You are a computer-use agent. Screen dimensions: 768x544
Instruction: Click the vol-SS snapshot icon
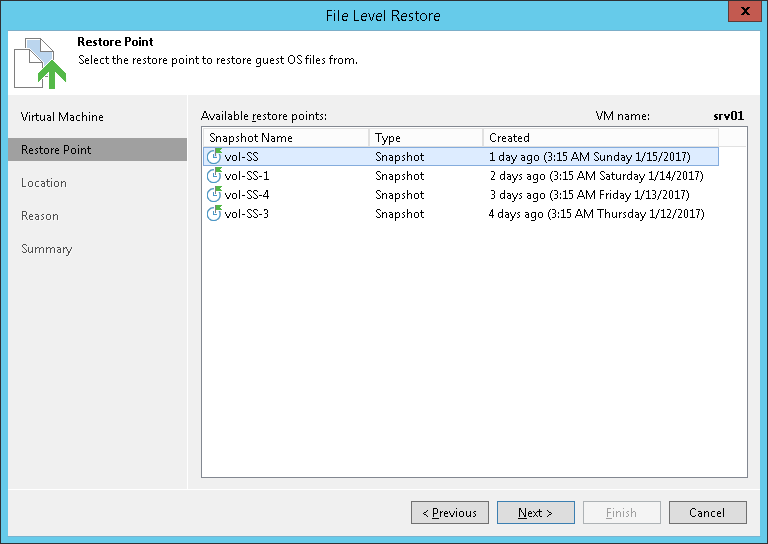[x=214, y=157]
